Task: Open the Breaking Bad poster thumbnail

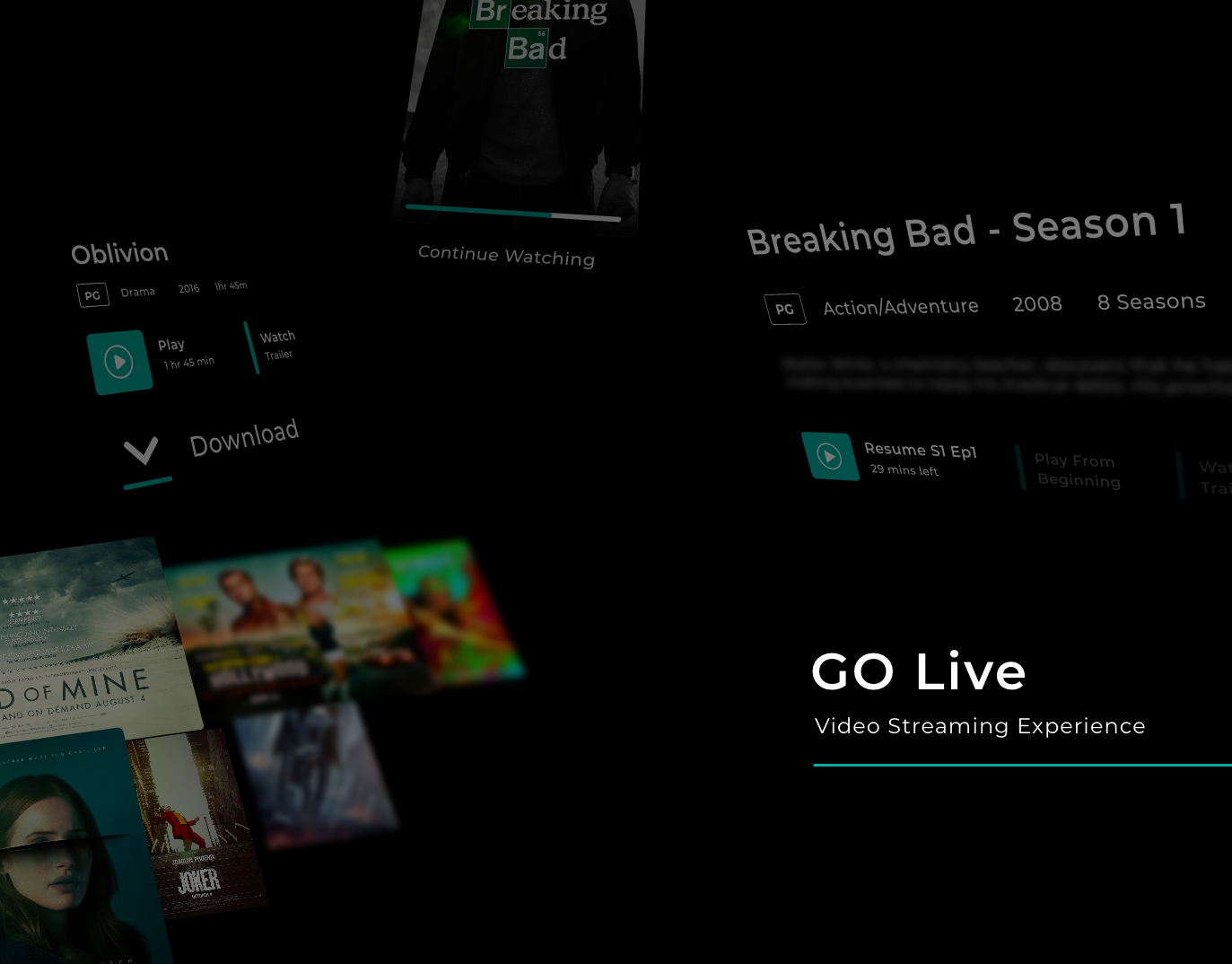Action: point(520,108)
